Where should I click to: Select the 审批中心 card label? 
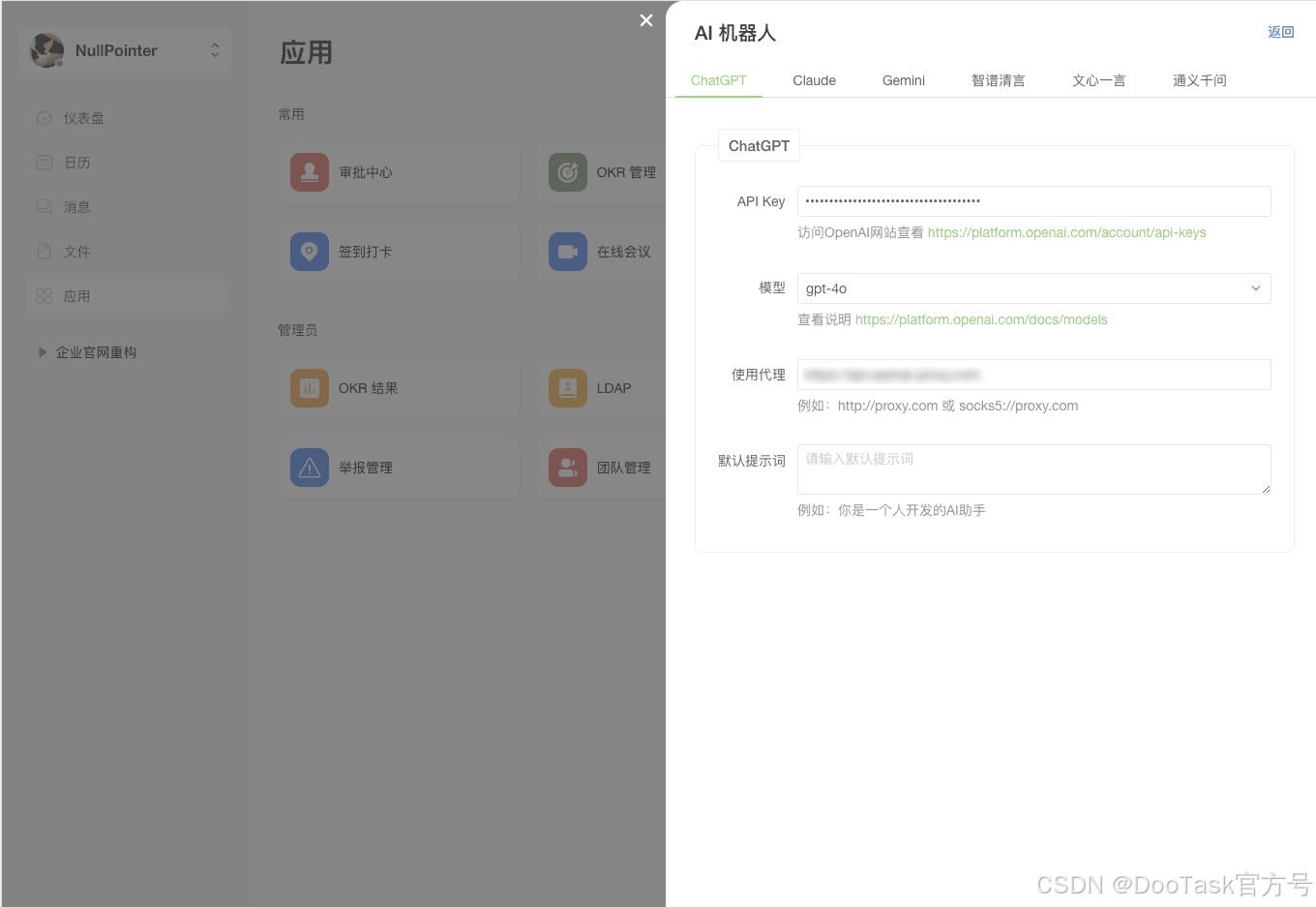click(366, 172)
